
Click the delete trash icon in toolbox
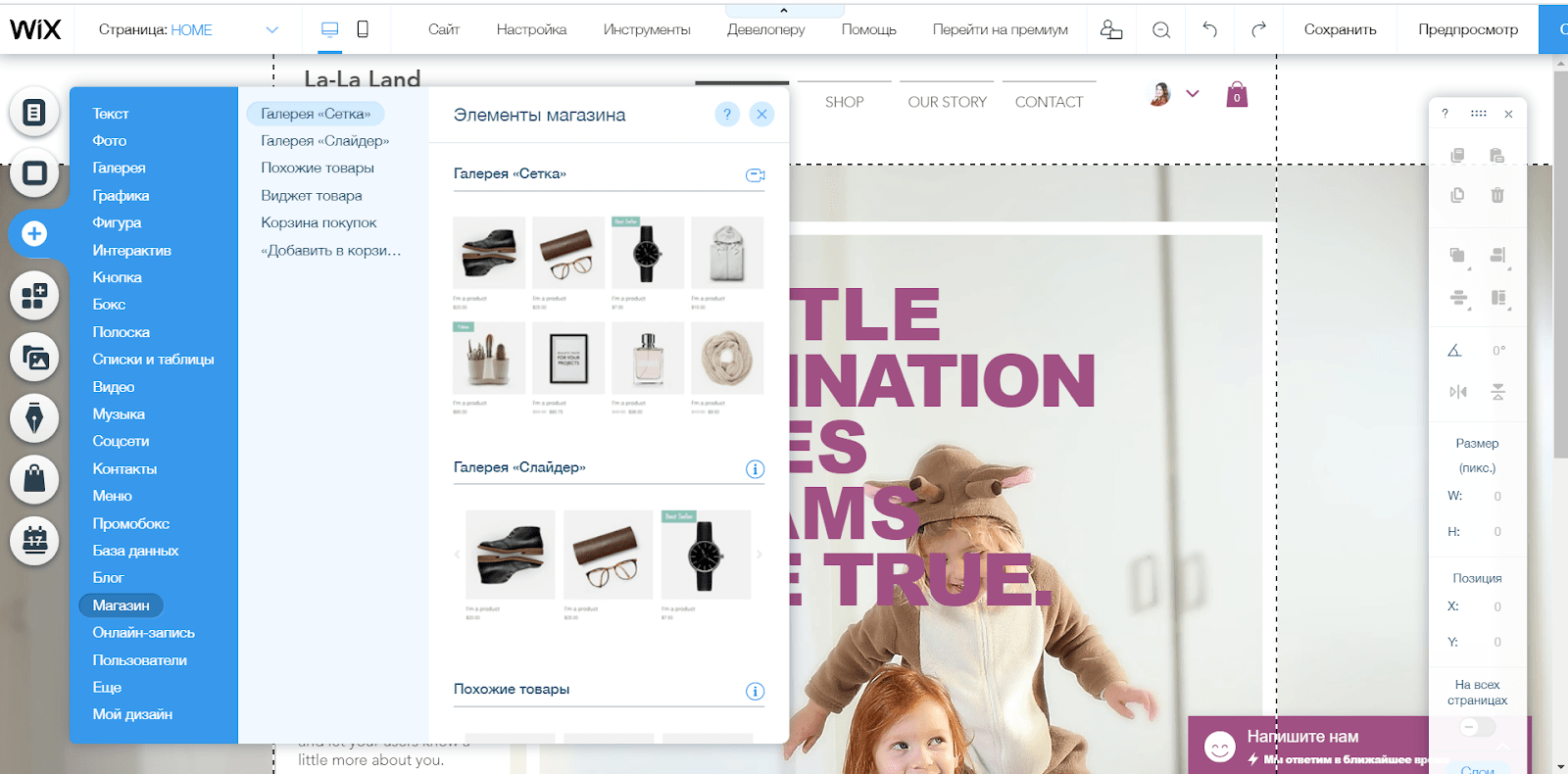pos(1497,195)
